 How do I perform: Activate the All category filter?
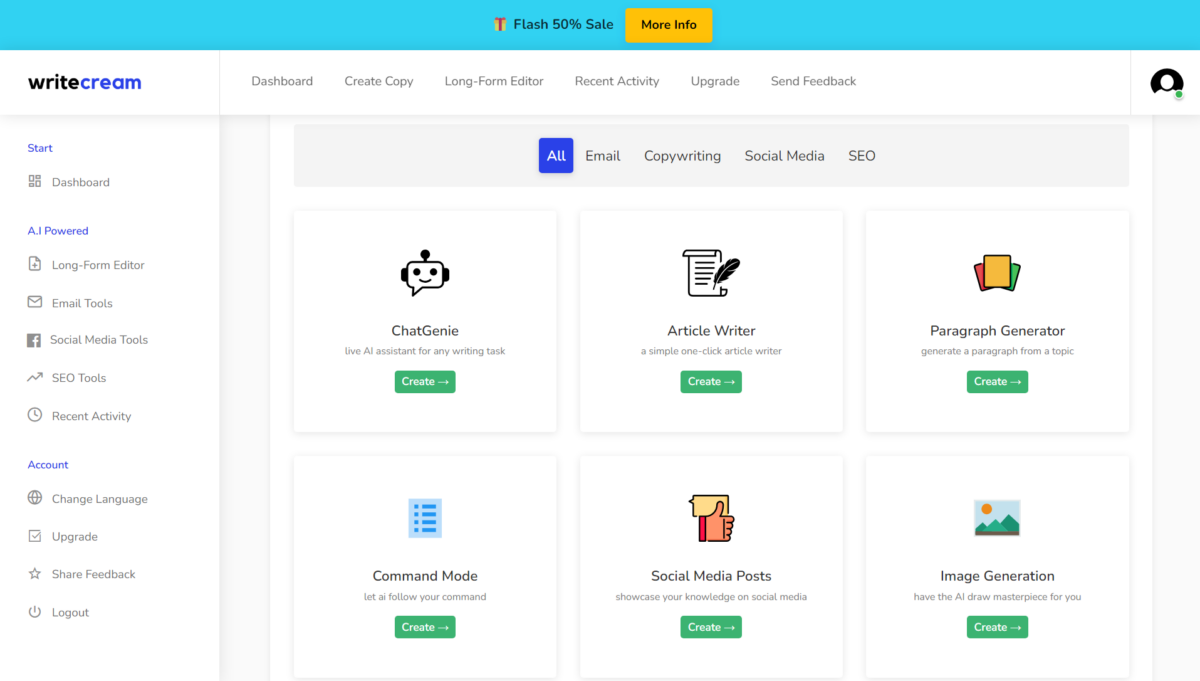click(x=556, y=155)
